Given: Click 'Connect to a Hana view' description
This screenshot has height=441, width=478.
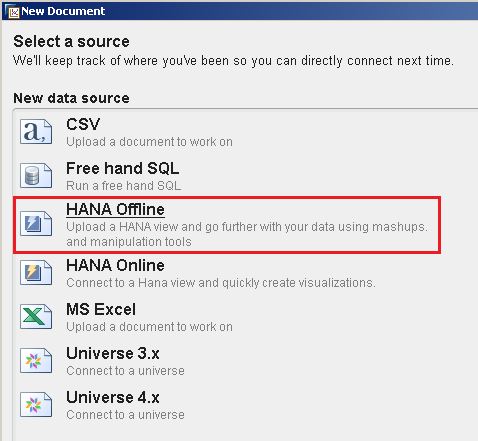Looking at the screenshot, I should [x=221, y=283].
